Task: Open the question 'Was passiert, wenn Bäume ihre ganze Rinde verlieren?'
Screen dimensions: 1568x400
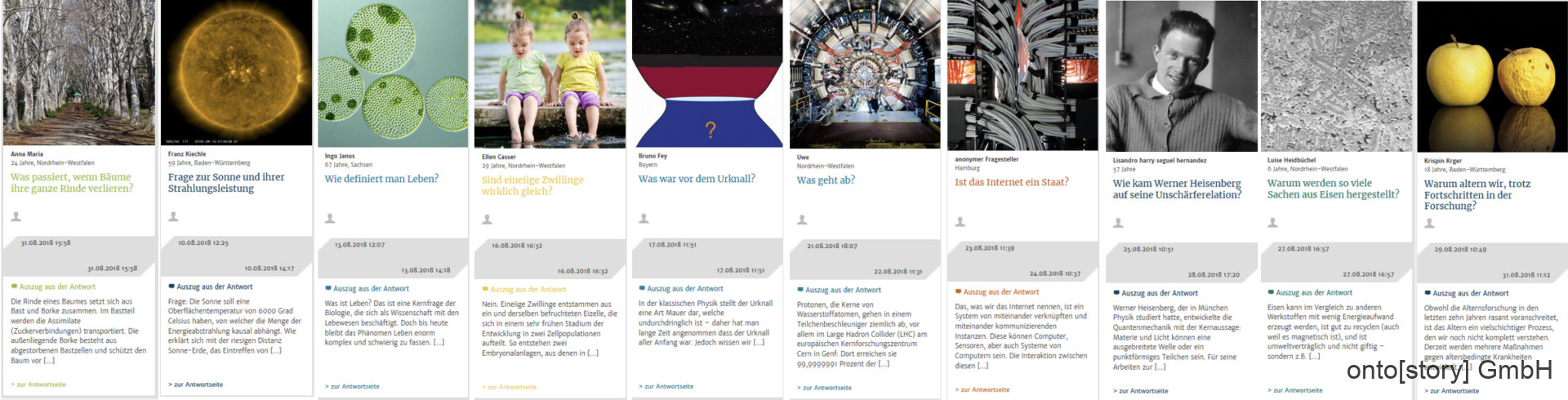Action: point(71,183)
